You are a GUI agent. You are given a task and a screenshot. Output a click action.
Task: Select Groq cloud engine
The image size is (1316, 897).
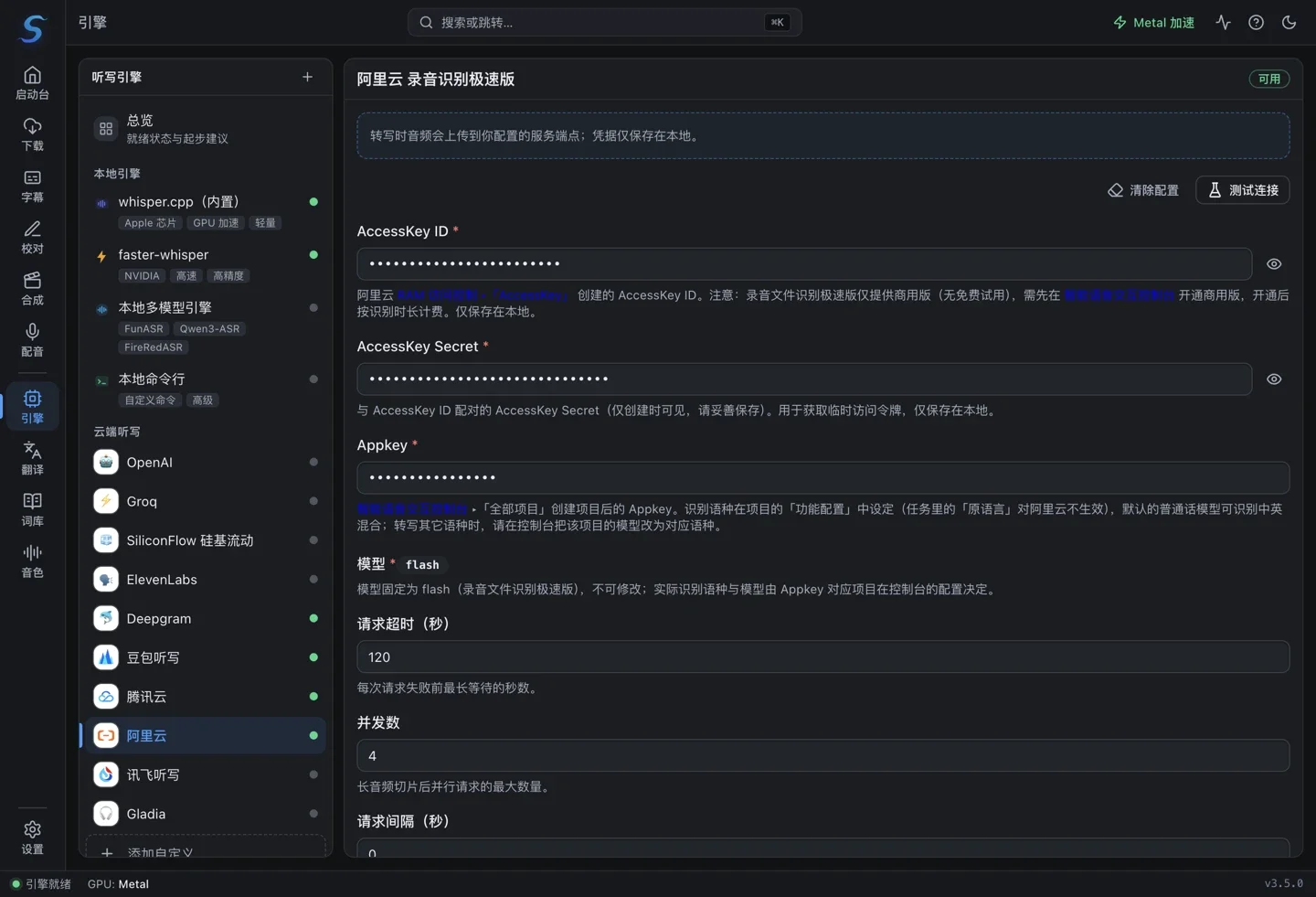[x=206, y=501]
